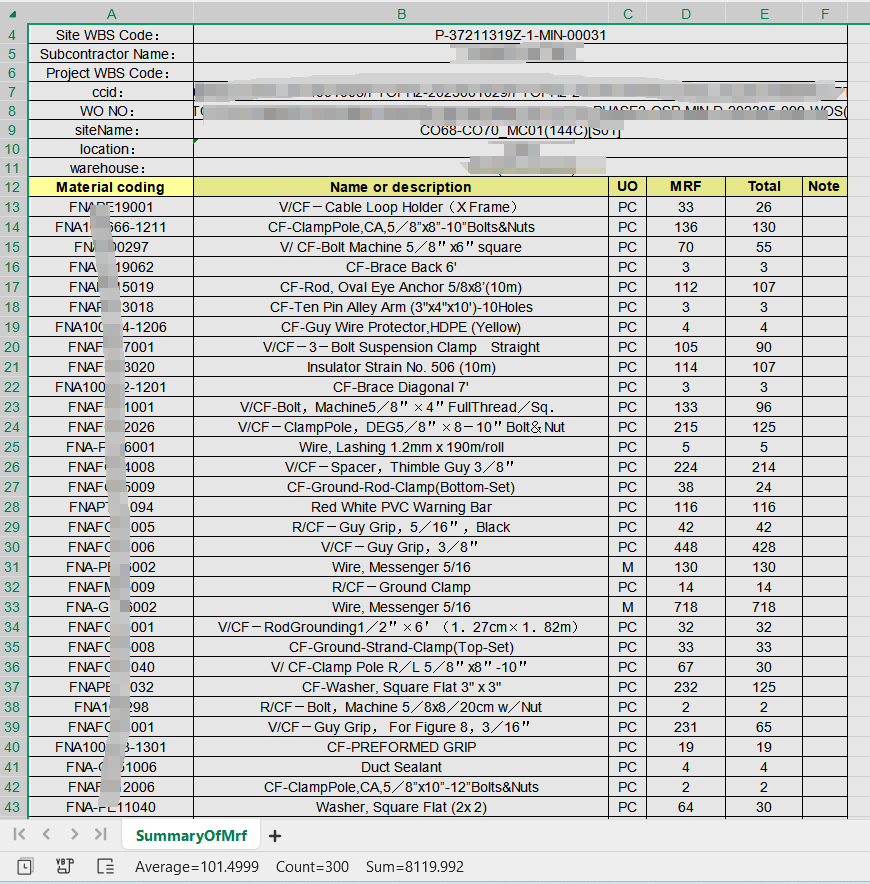Click Total value 428 in row 30
The width and height of the screenshot is (870, 884).
(764, 547)
